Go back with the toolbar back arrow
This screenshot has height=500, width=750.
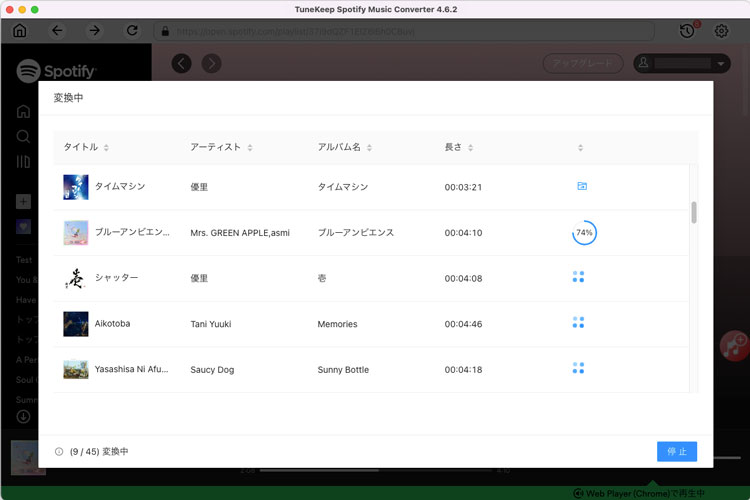57,31
